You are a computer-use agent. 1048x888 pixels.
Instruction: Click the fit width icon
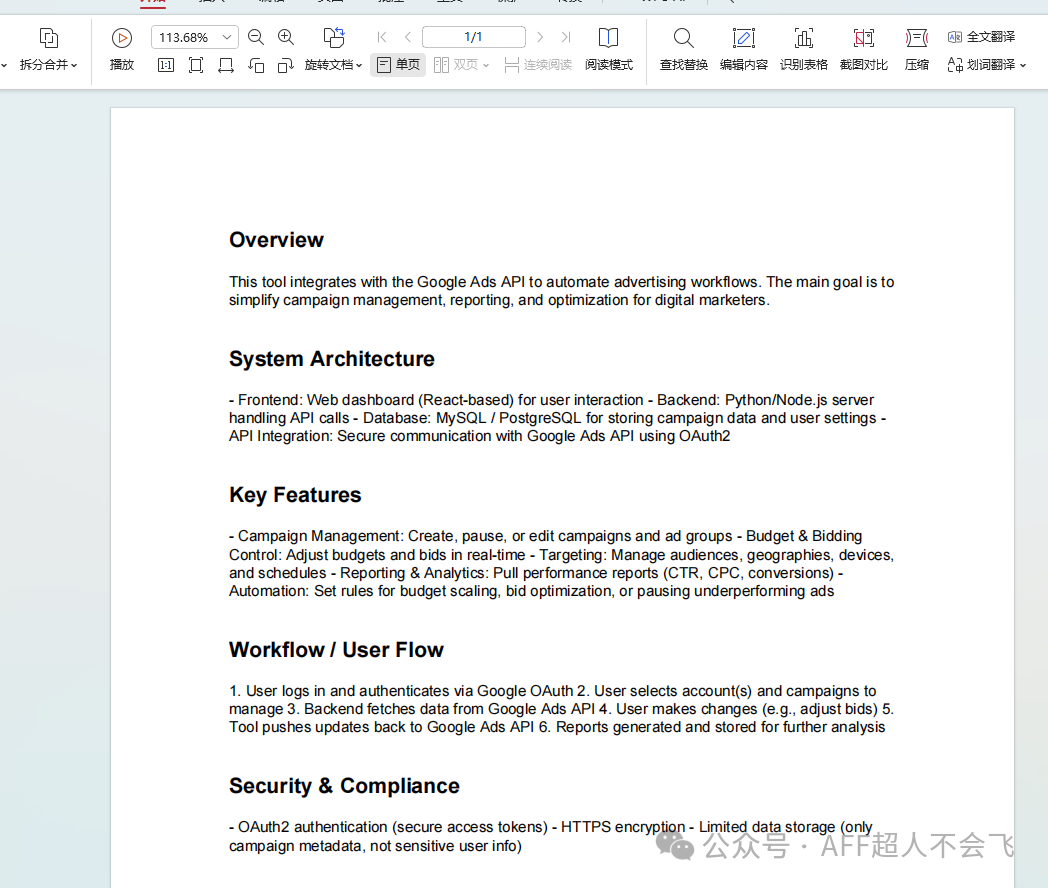(226, 65)
